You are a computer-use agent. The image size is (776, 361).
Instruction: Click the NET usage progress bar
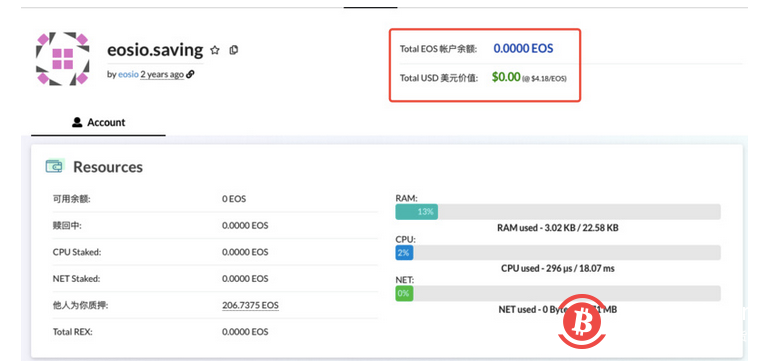pos(558,293)
